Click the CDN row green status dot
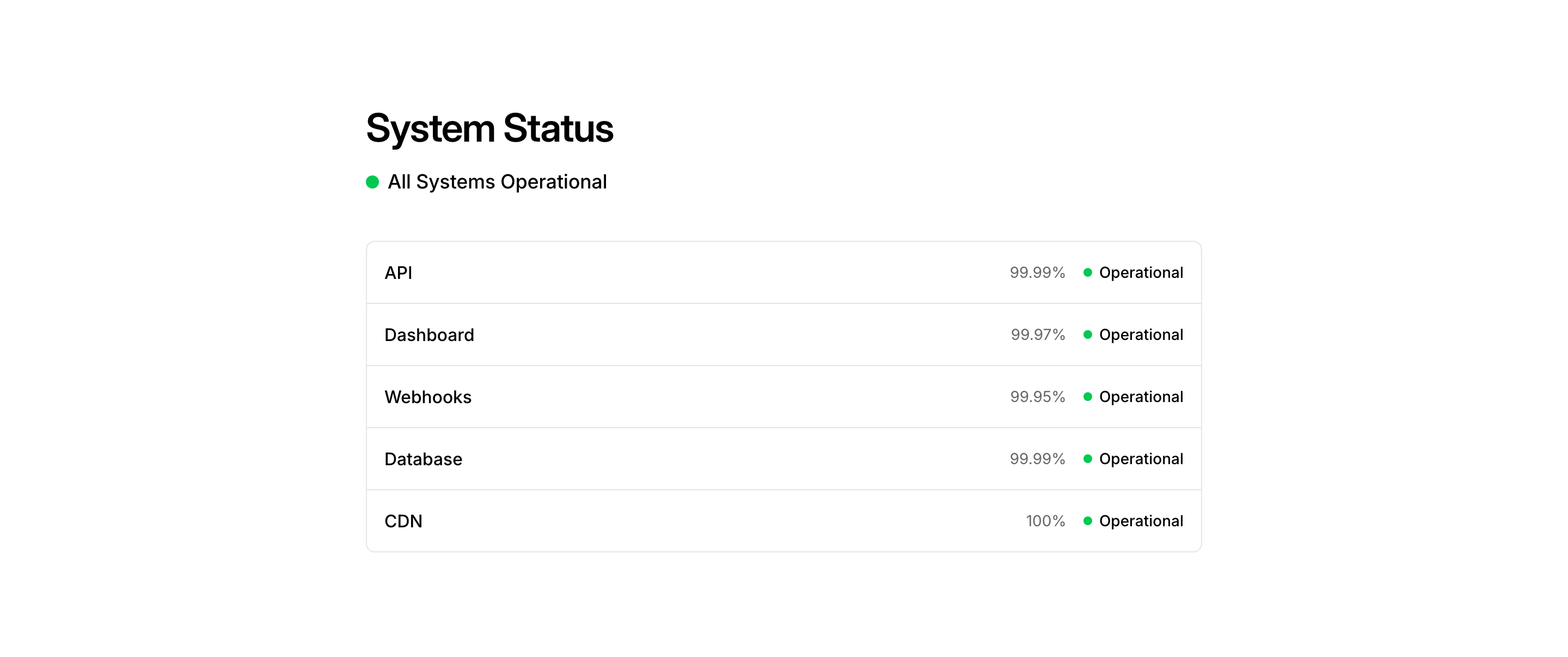1568x657 pixels. pyautogui.click(x=1088, y=521)
